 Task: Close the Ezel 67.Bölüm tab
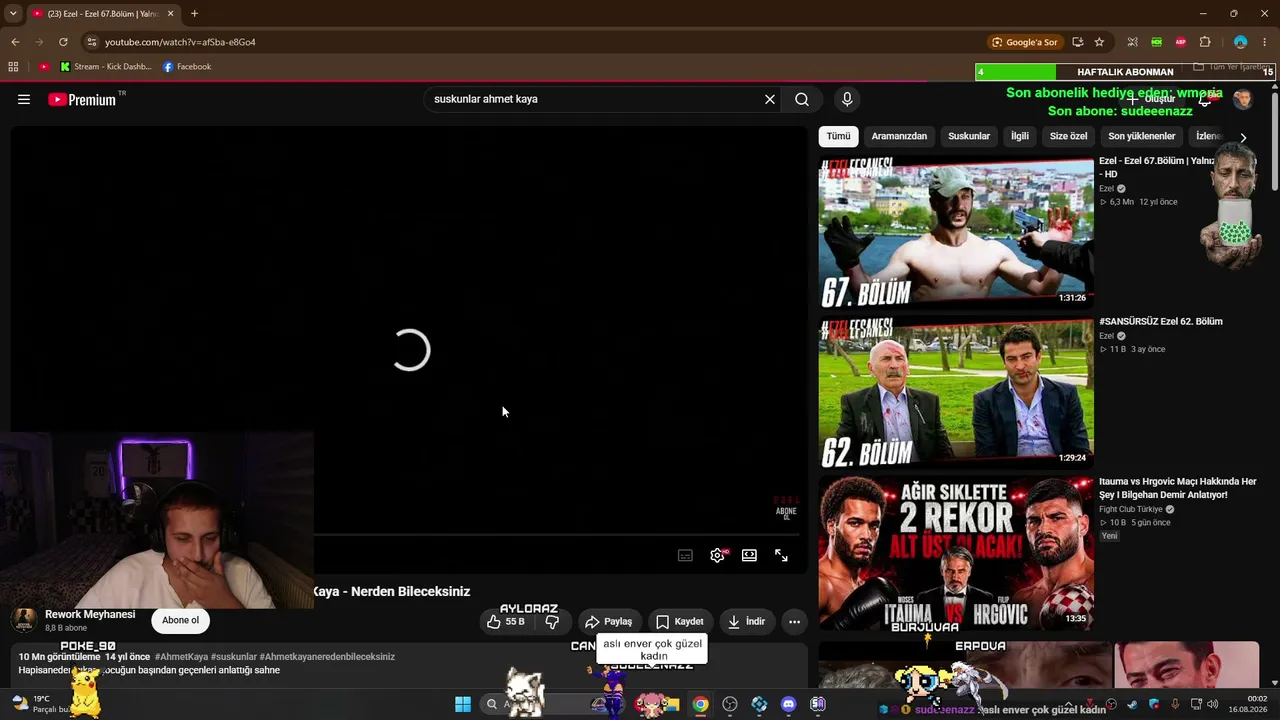[170, 14]
